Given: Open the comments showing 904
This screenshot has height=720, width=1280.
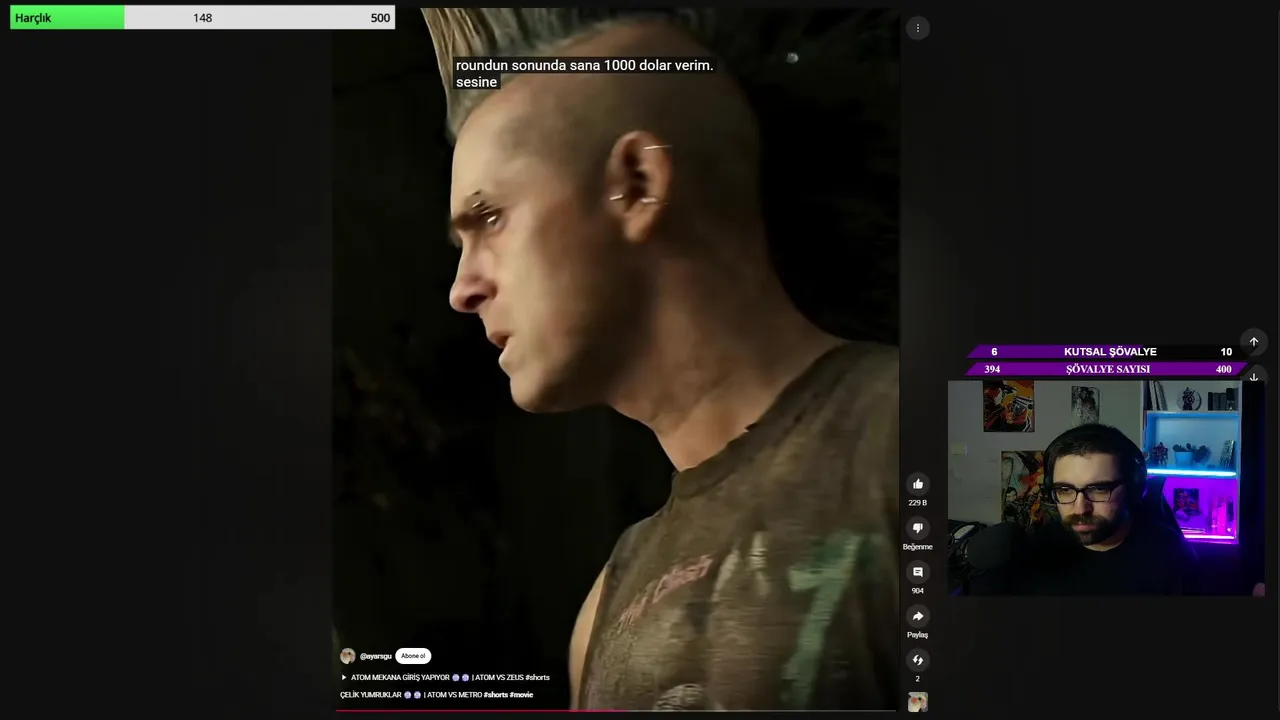Looking at the screenshot, I should point(917,572).
